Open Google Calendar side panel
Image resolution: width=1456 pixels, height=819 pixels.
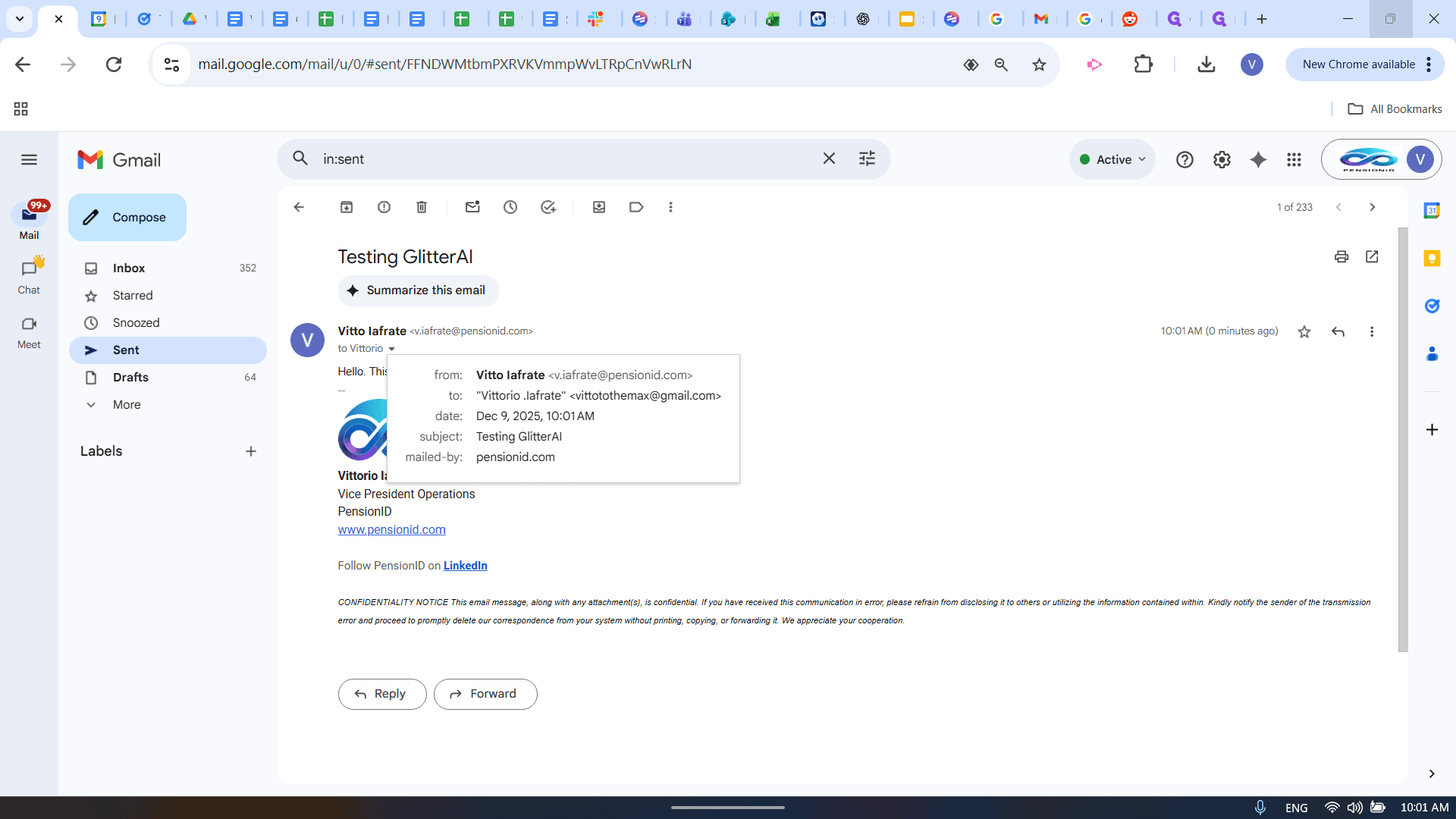coord(1432,211)
